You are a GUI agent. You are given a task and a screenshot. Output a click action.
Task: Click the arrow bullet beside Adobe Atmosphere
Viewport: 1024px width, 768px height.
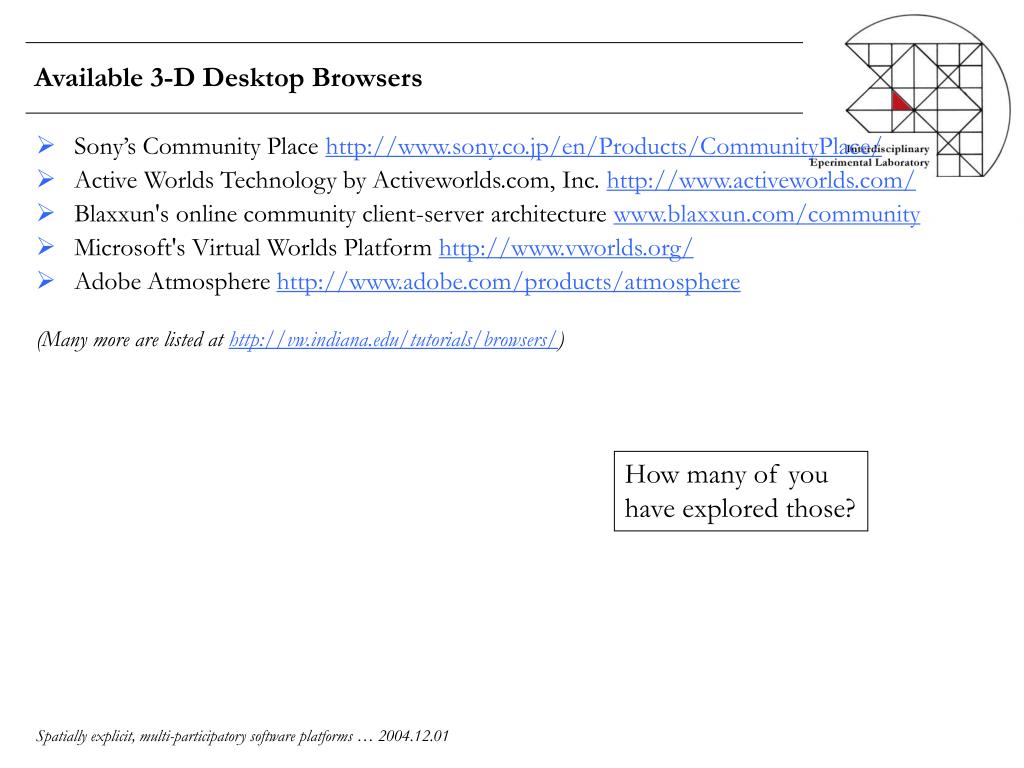[x=46, y=281]
